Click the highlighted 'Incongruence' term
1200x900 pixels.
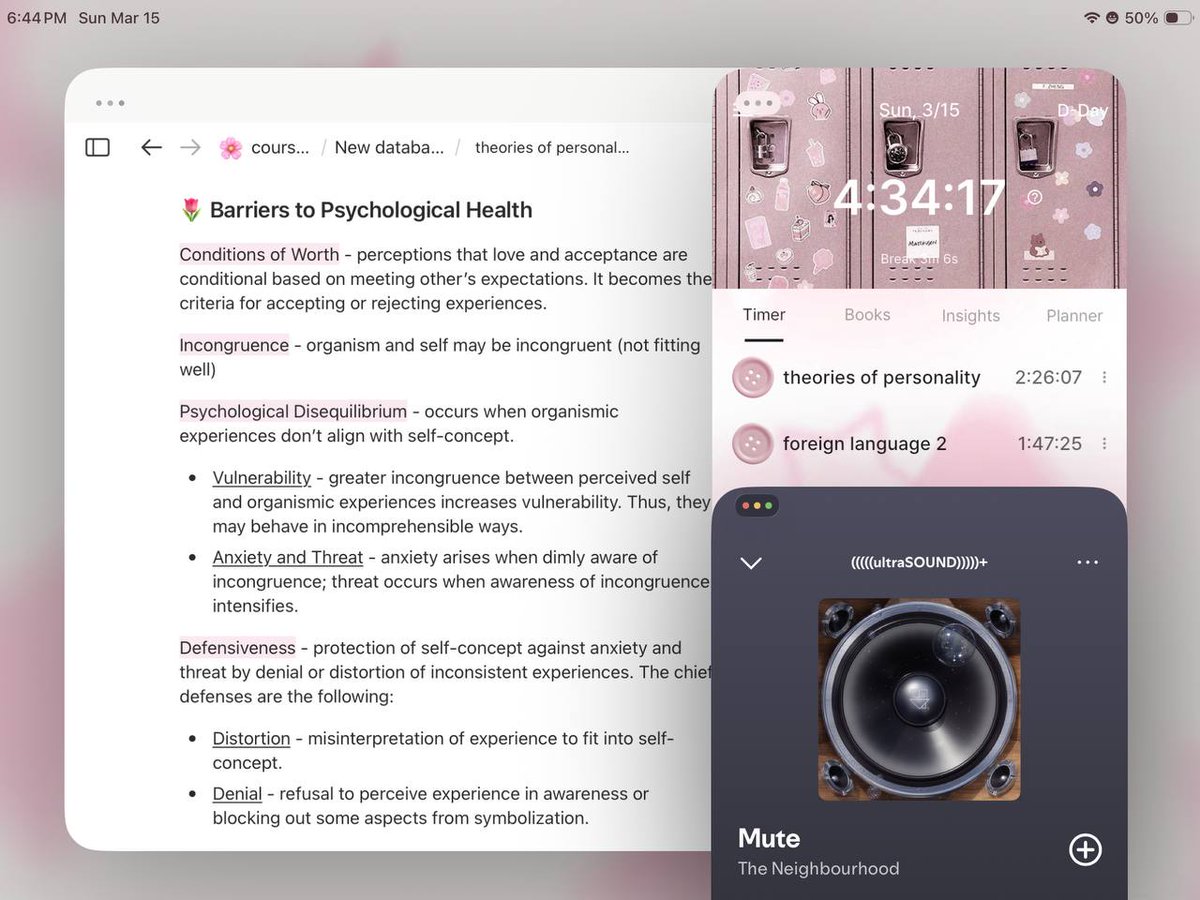coord(234,345)
